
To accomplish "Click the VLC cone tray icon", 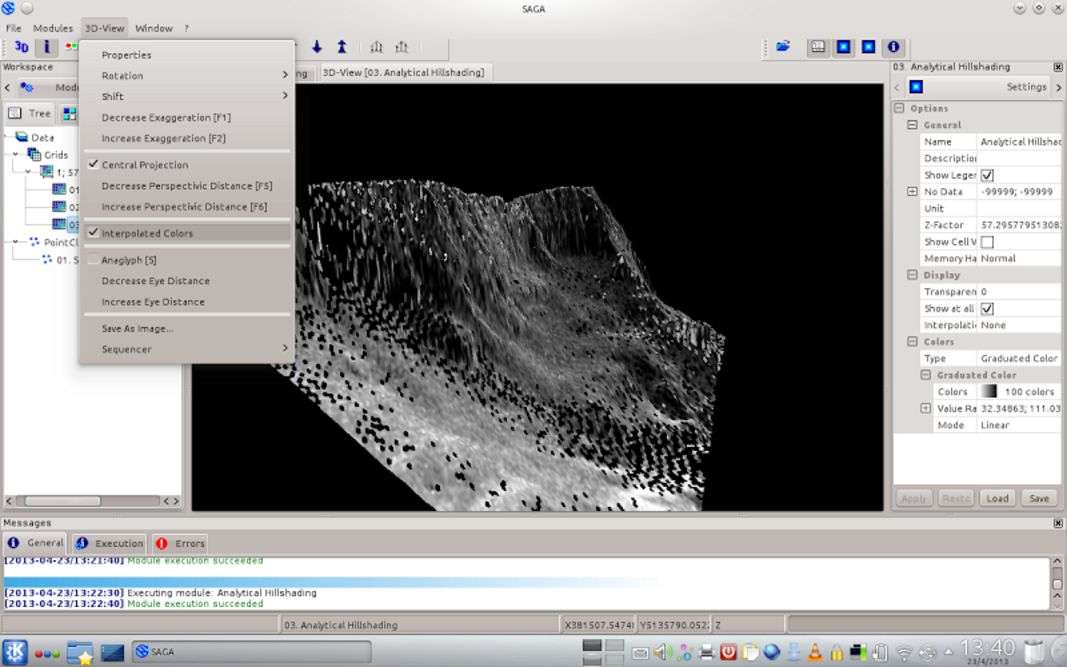I will tap(814, 653).
